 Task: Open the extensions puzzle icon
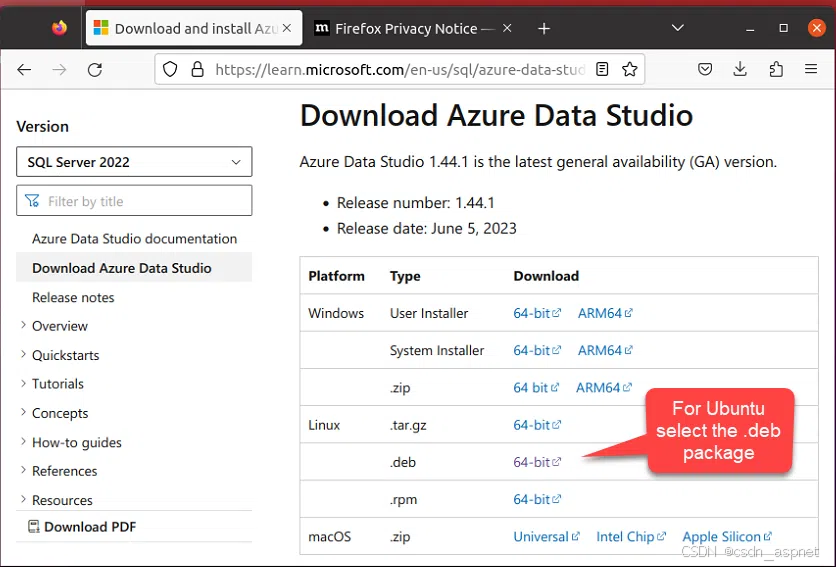coord(776,69)
